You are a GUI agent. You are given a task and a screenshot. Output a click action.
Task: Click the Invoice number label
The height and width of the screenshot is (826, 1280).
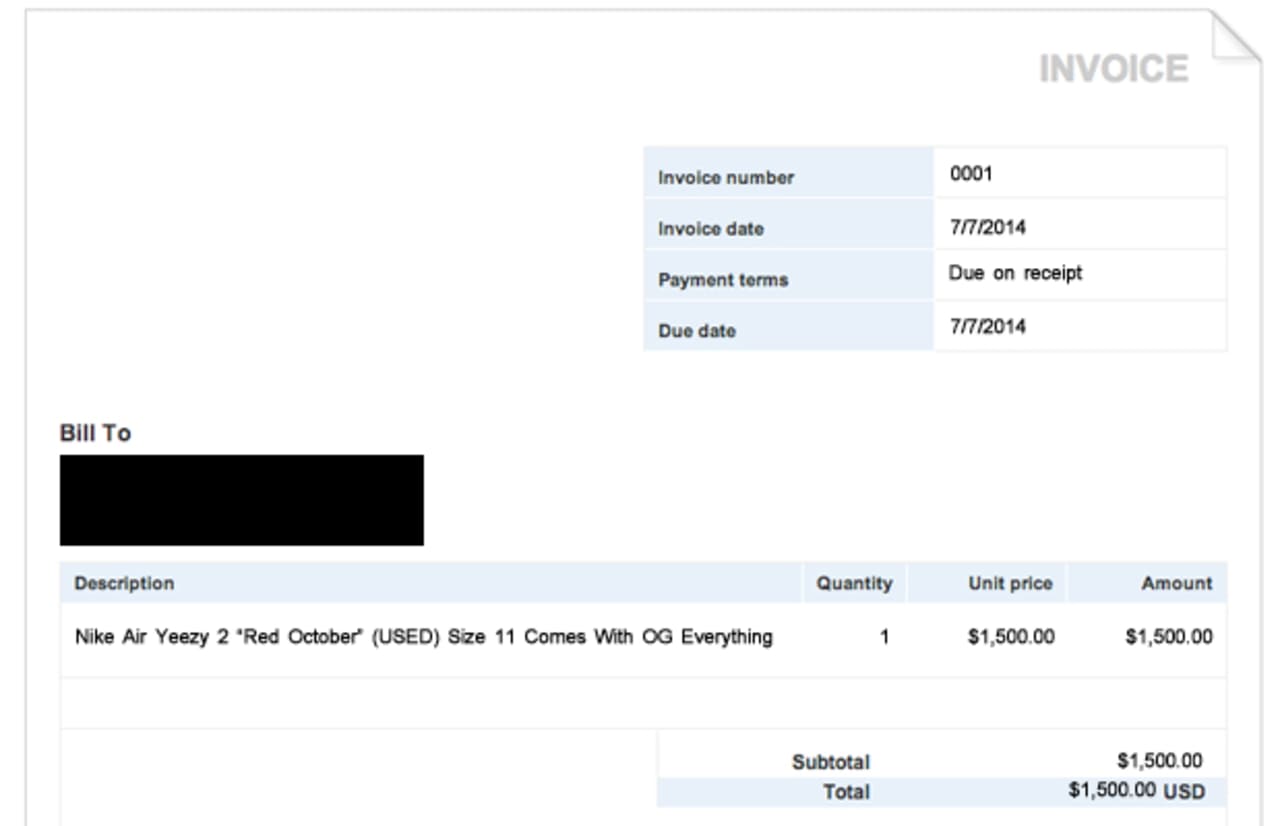click(x=725, y=178)
